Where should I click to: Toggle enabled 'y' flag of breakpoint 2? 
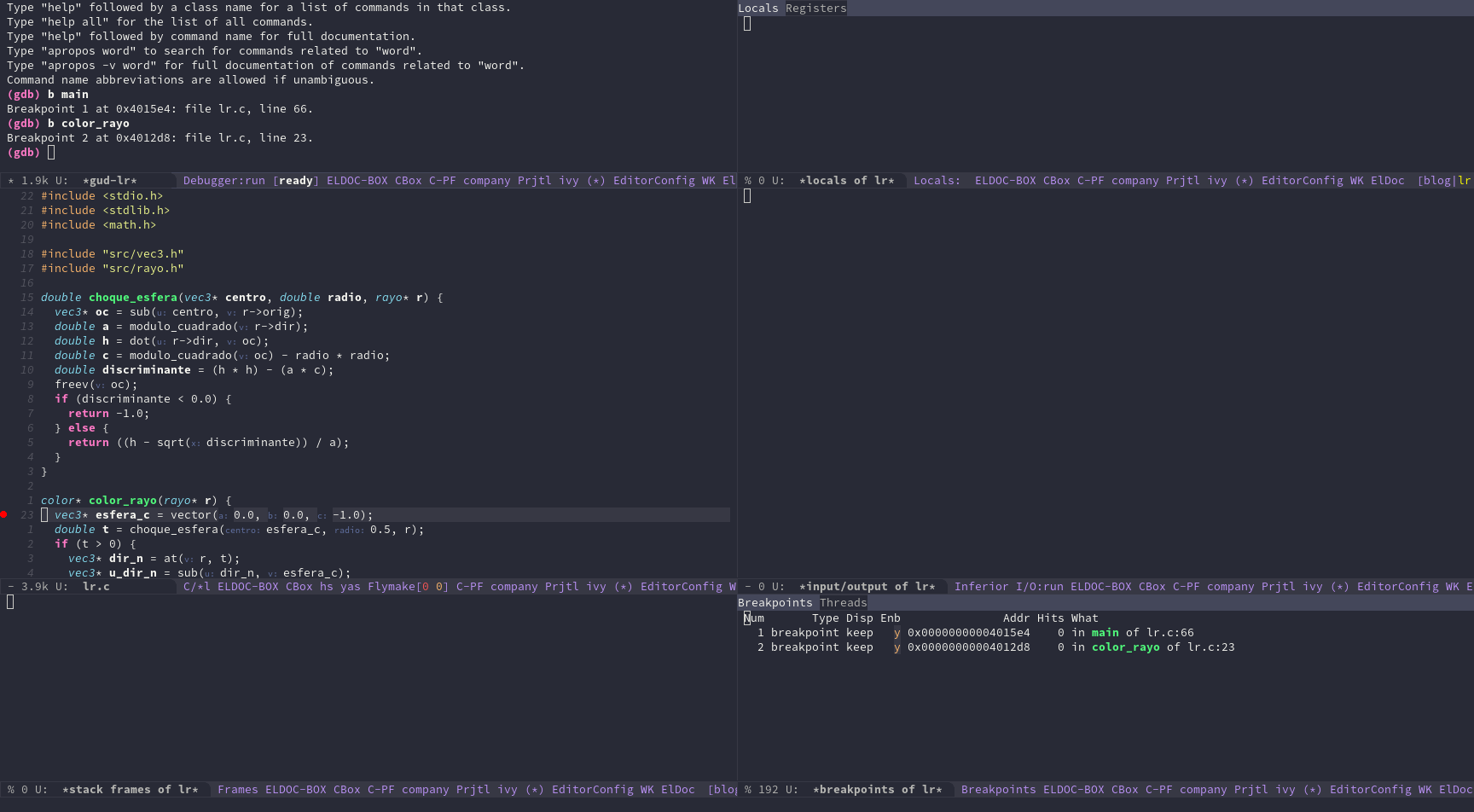[x=897, y=647]
